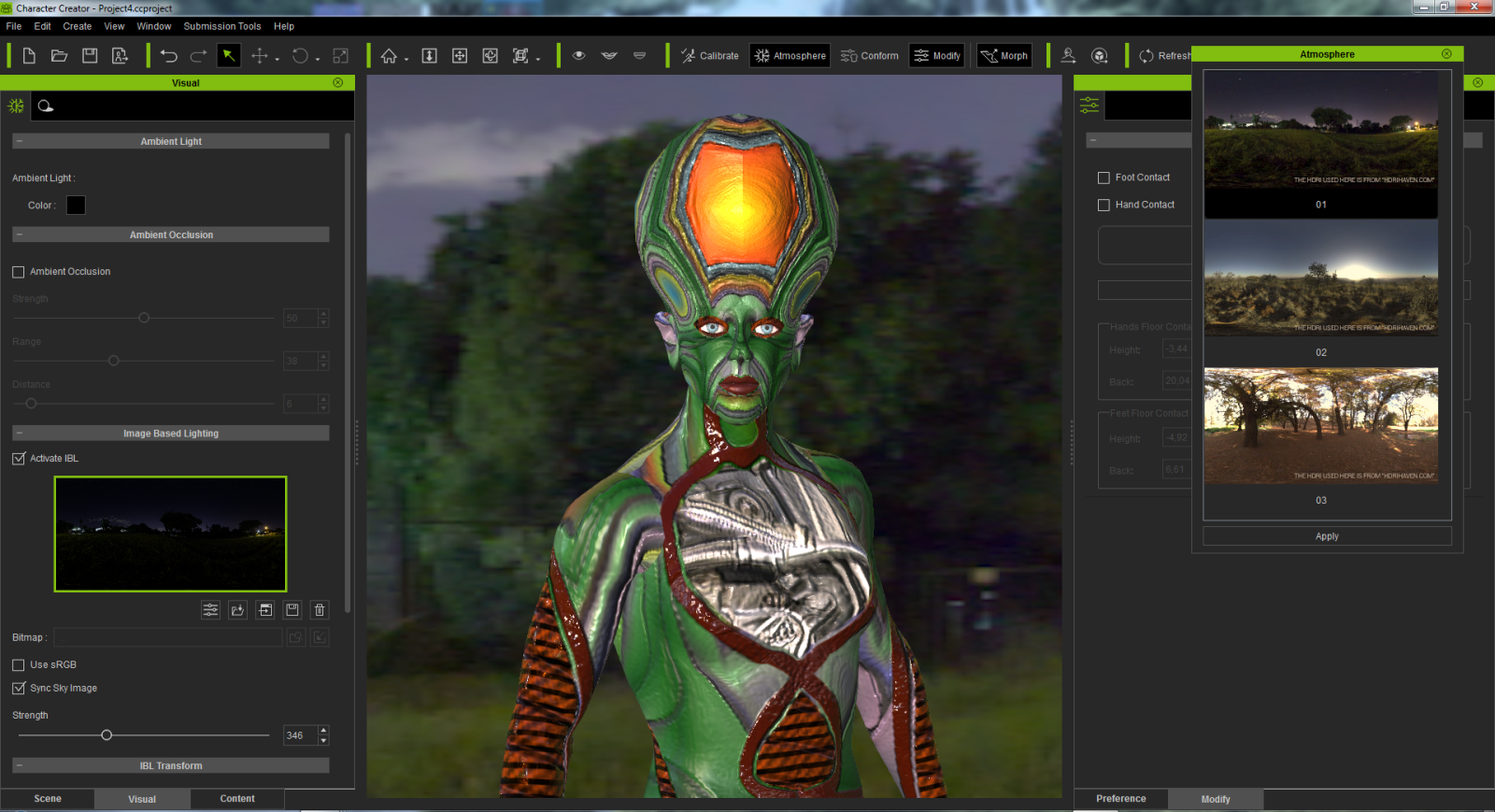This screenshot has height=812, width=1495.
Task: Click the IBL Strength value field 346
Action: coord(300,735)
